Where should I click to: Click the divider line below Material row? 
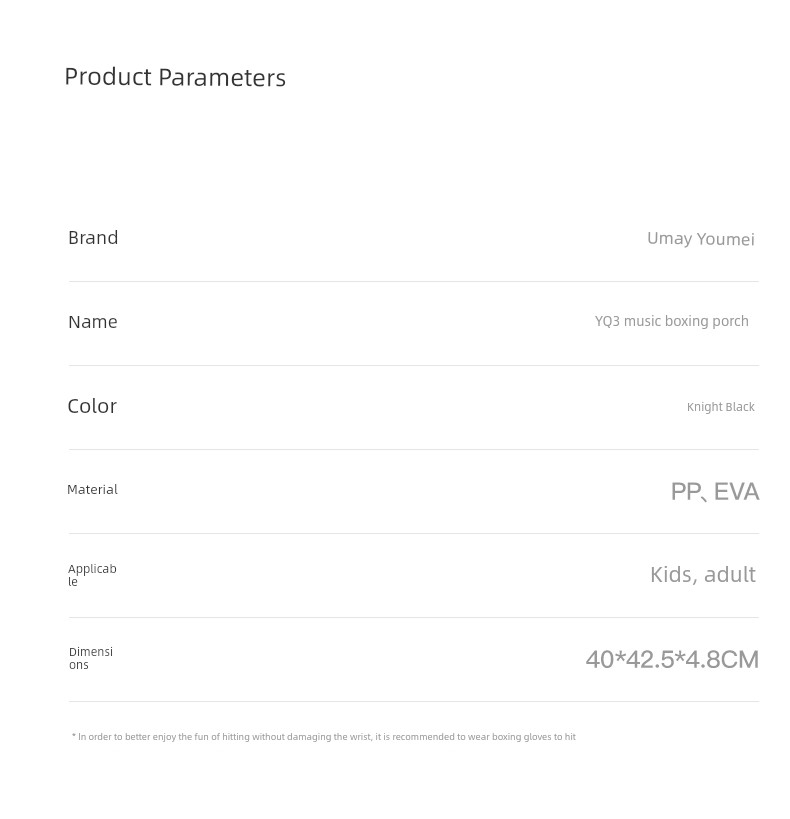click(413, 533)
